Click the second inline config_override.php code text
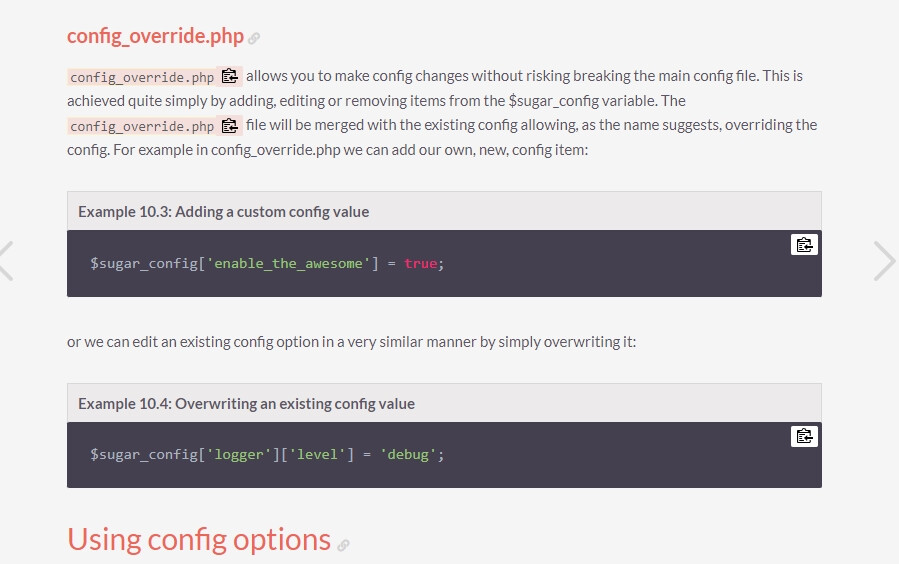This screenshot has height=564, width=899. coord(142,126)
